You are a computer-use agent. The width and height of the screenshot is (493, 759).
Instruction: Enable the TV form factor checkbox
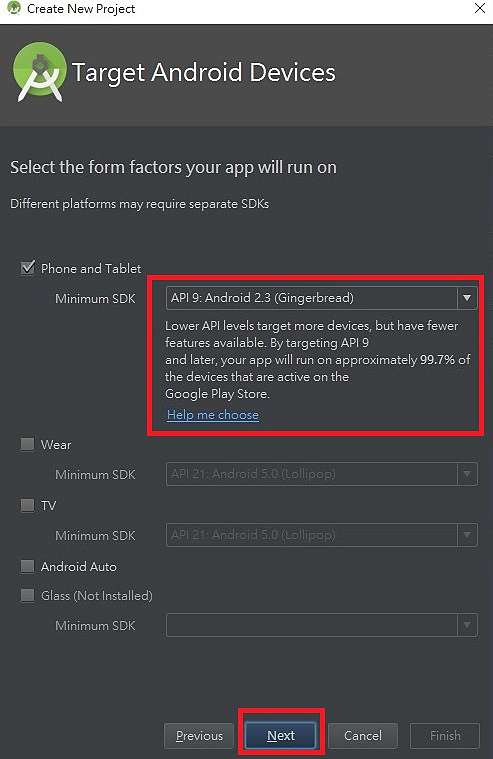click(28, 505)
